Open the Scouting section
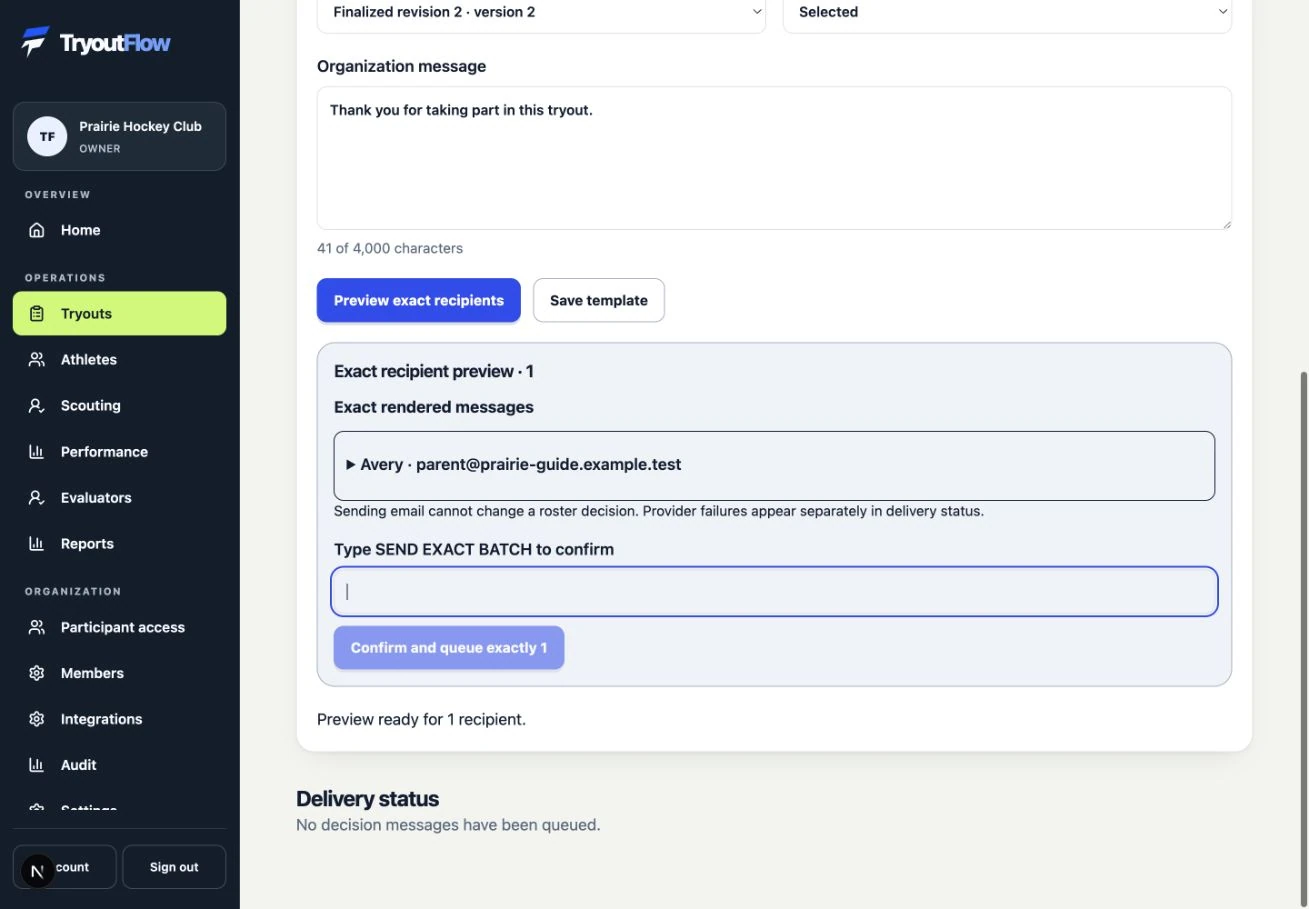Viewport: 1309px width, 909px height. click(x=119, y=406)
